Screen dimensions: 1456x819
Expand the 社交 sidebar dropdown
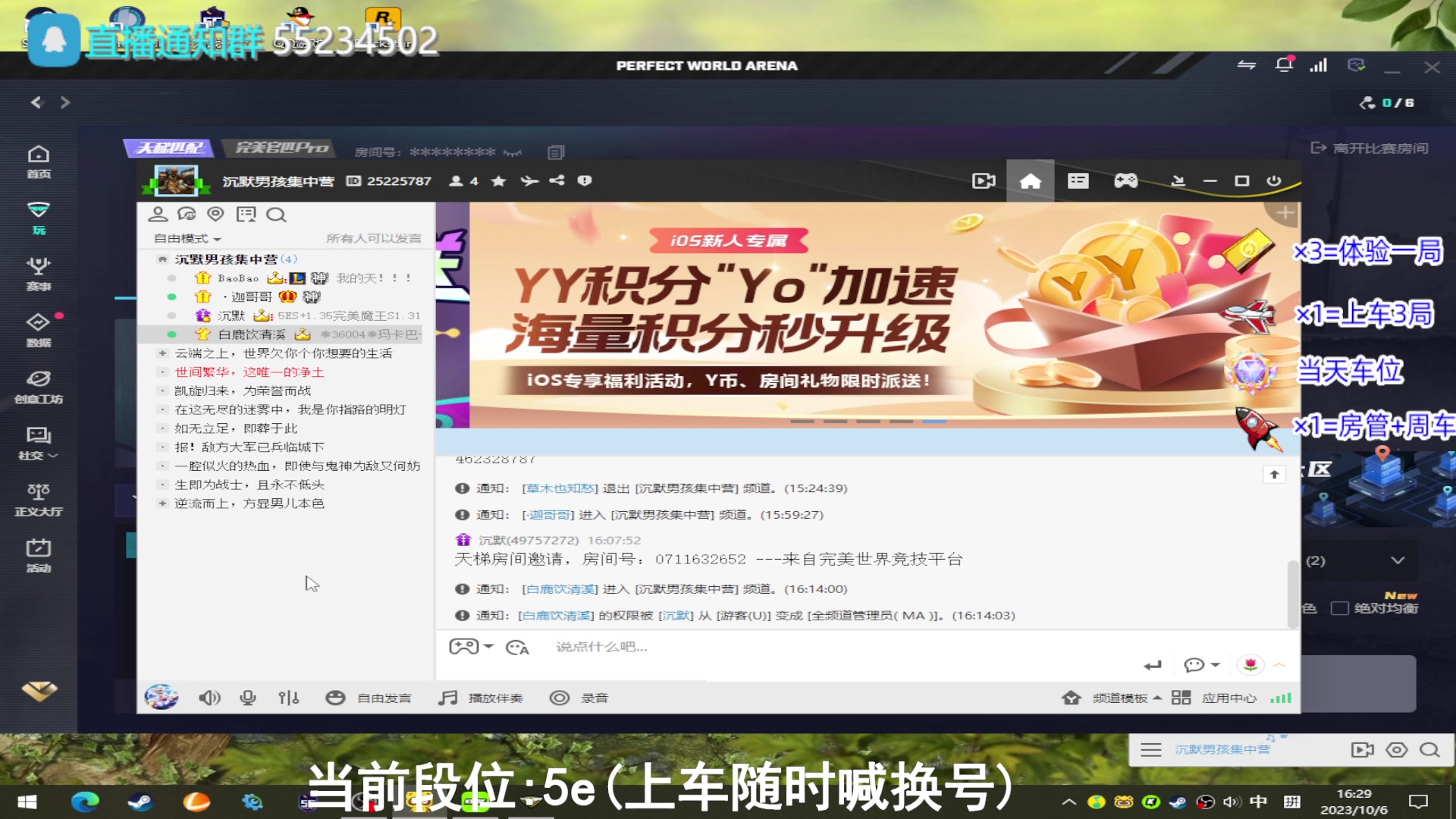[x=39, y=443]
